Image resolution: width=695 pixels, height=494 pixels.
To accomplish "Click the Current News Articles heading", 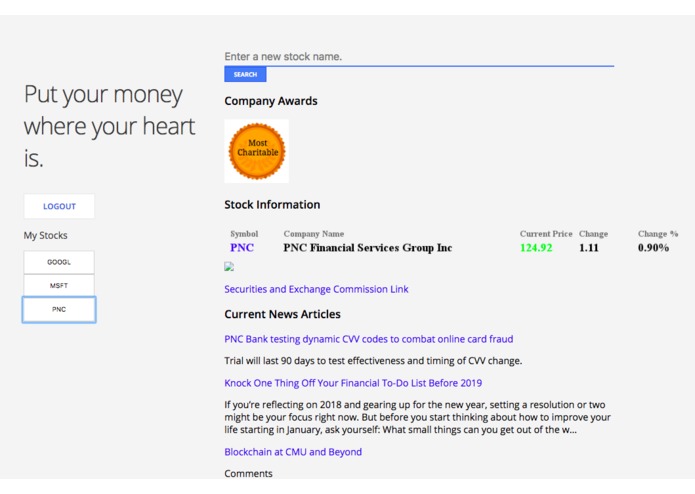I will [282, 314].
